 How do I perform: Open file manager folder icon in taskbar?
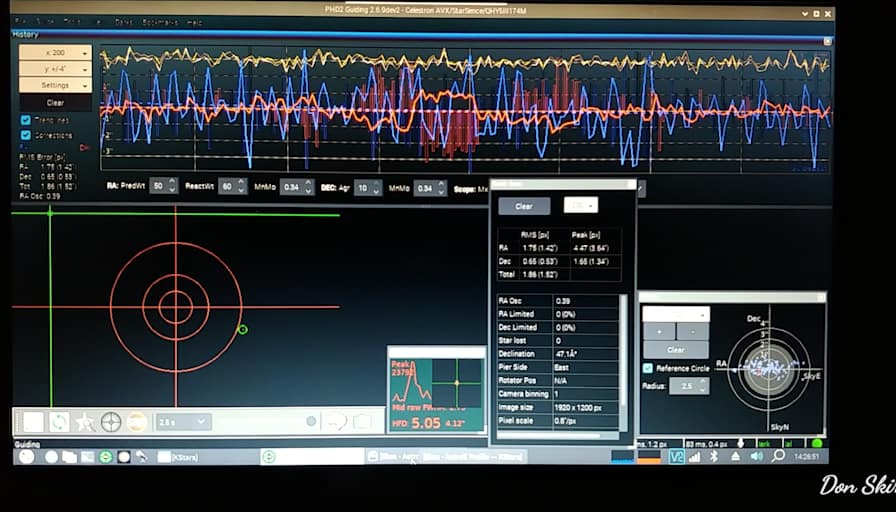[69, 457]
